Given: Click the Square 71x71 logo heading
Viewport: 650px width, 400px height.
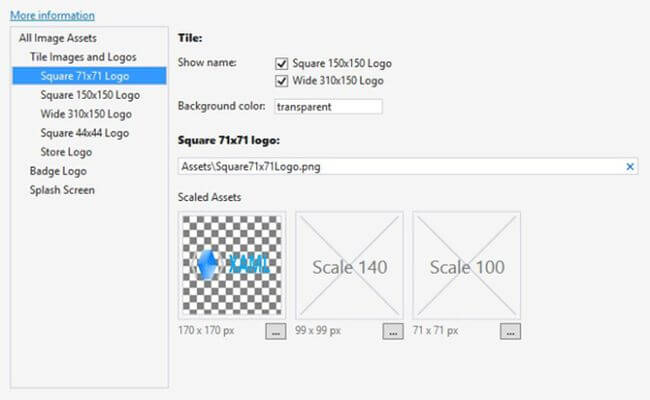Looking at the screenshot, I should [x=228, y=141].
